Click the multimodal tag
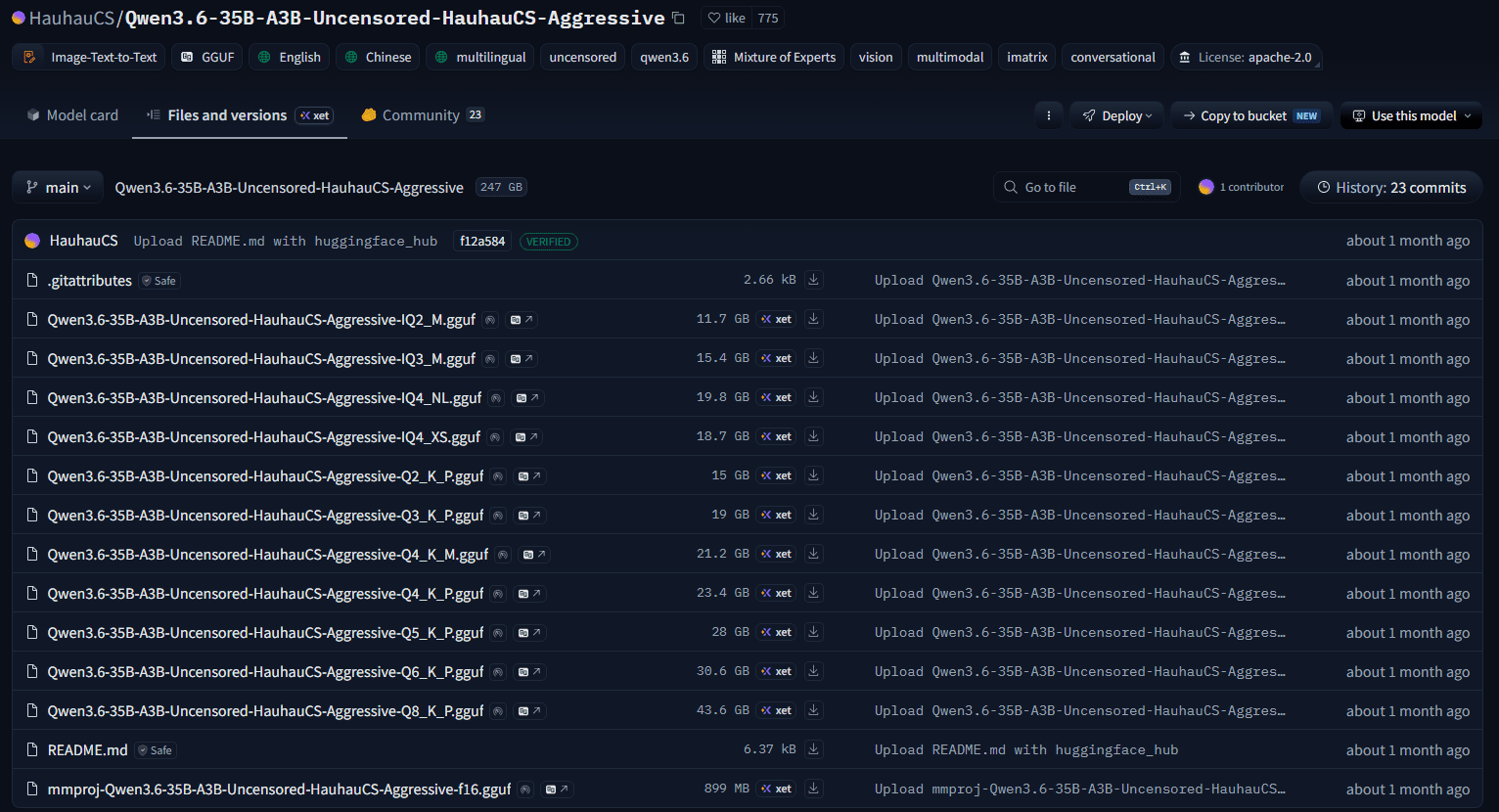 950,57
